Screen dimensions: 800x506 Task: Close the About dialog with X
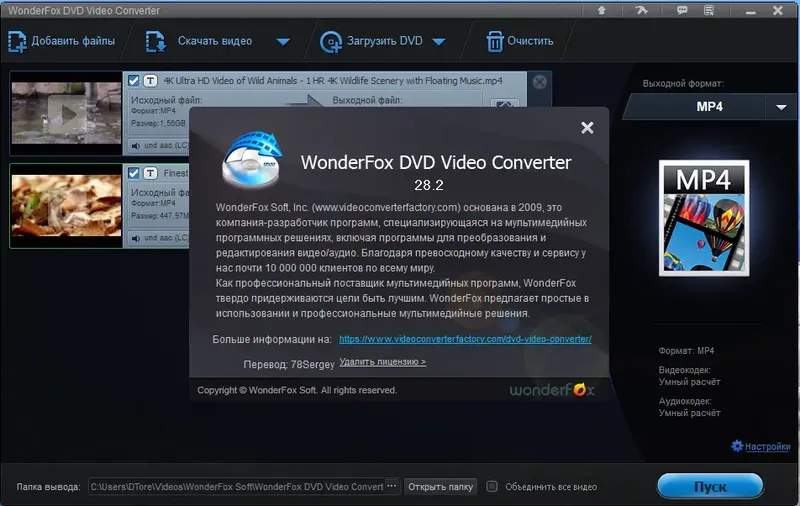pyautogui.click(x=587, y=128)
